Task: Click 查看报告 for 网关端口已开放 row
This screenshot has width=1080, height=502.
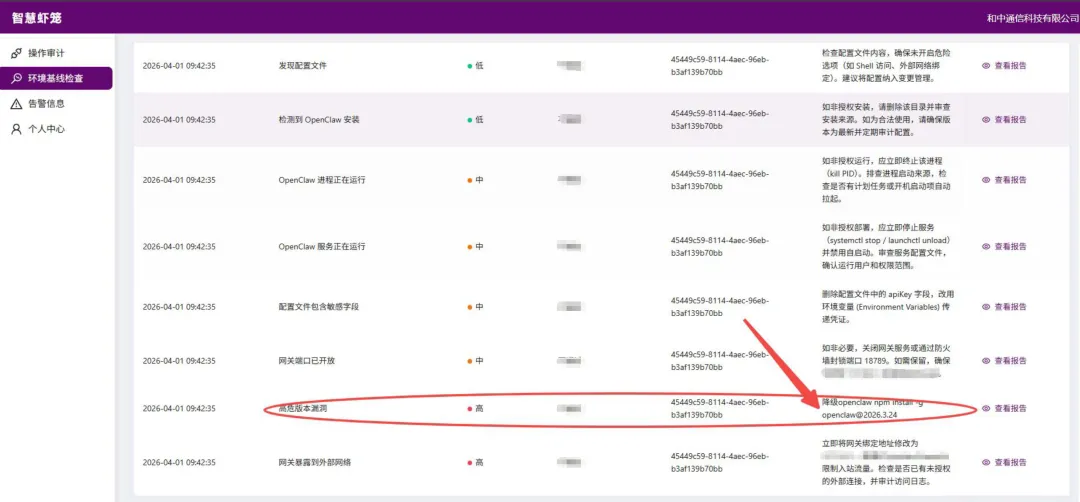Action: (x=1004, y=360)
